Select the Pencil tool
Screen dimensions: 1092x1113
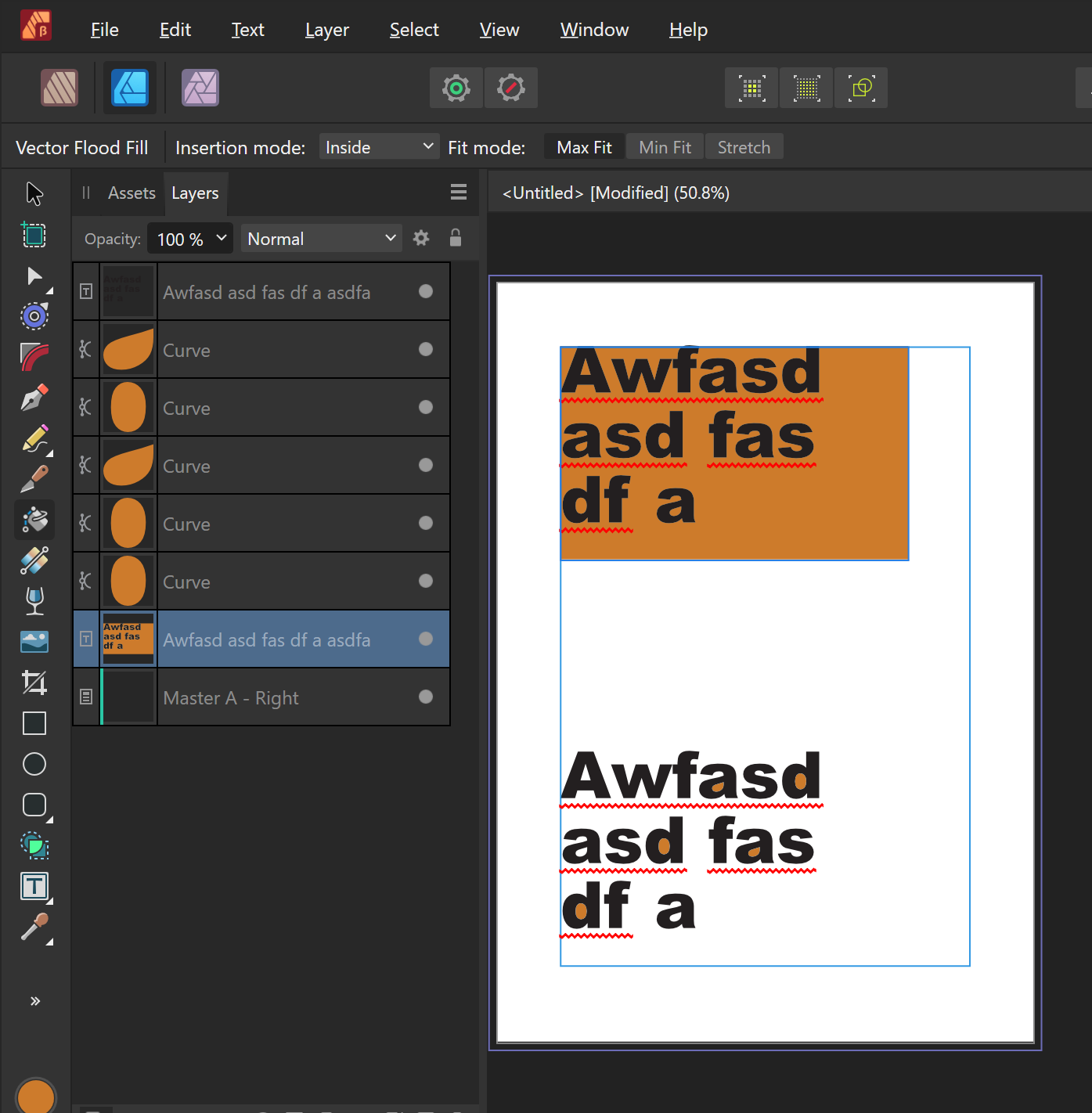pyautogui.click(x=34, y=439)
